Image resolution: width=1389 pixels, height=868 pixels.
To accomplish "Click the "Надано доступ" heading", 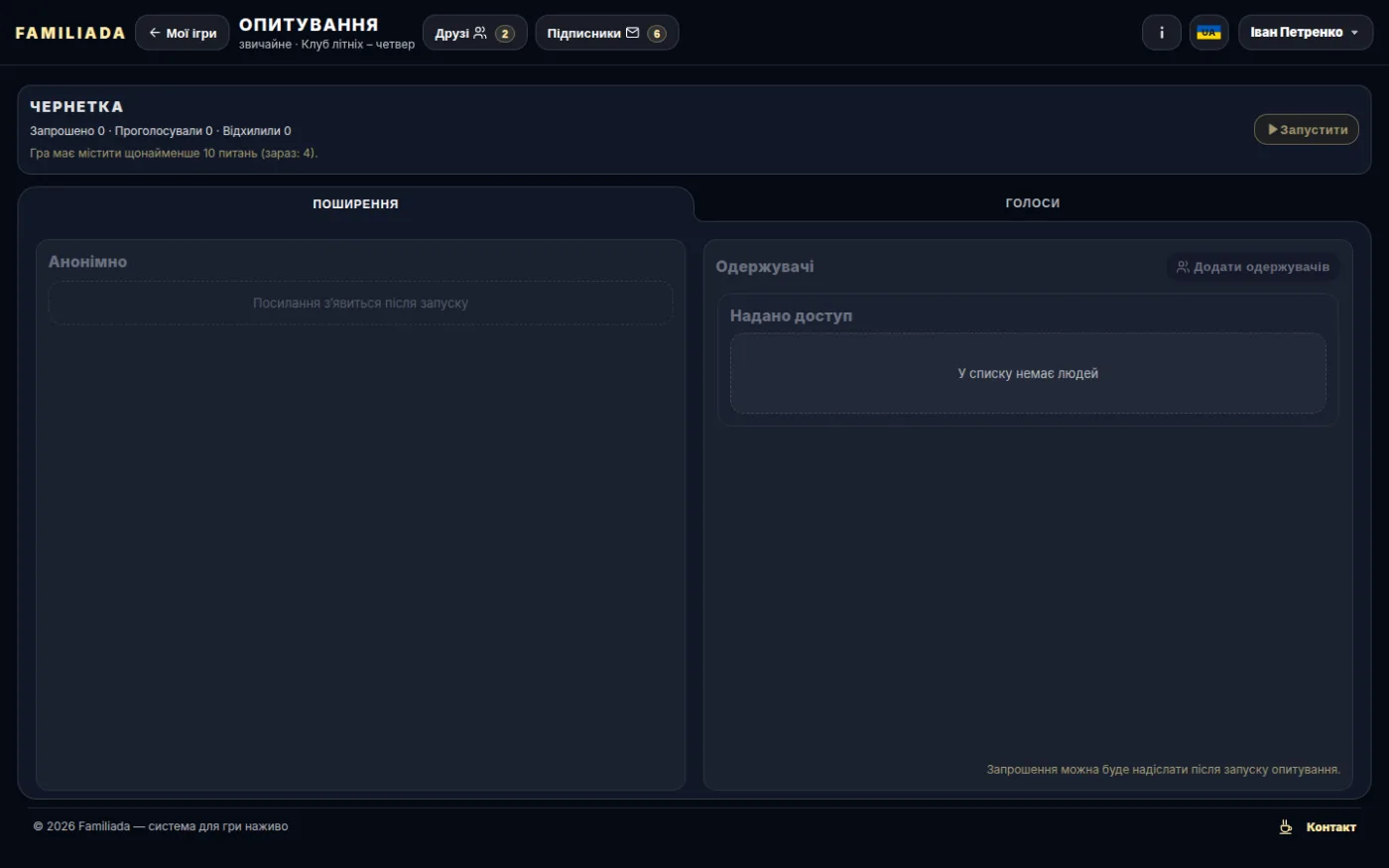I will pos(791,315).
